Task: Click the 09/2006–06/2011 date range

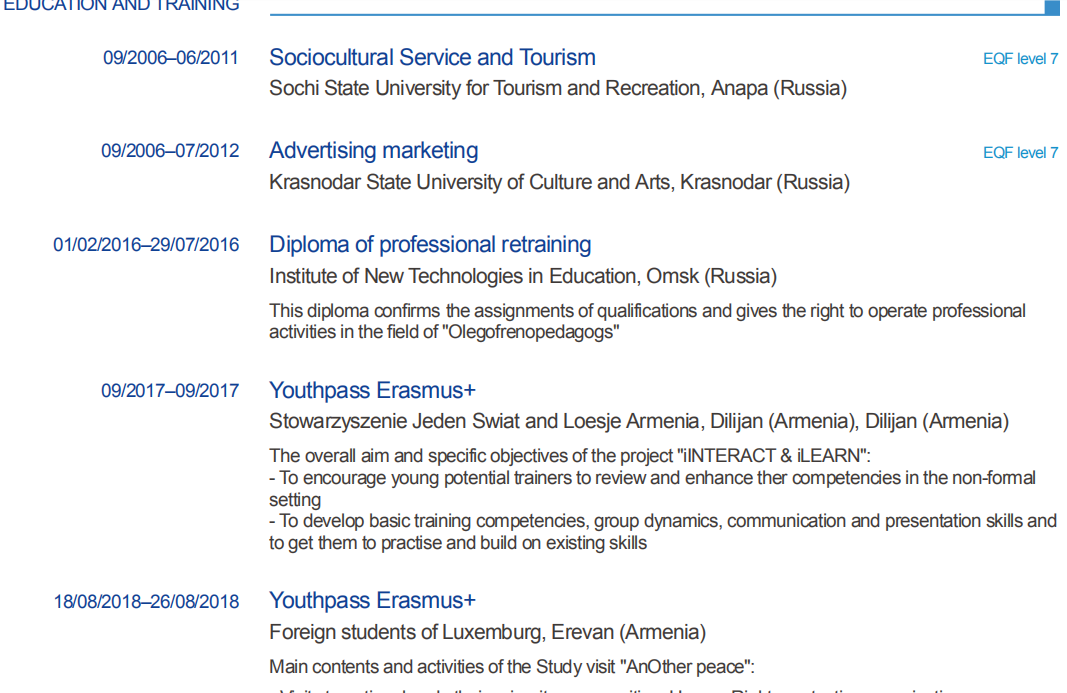Action: [x=171, y=58]
